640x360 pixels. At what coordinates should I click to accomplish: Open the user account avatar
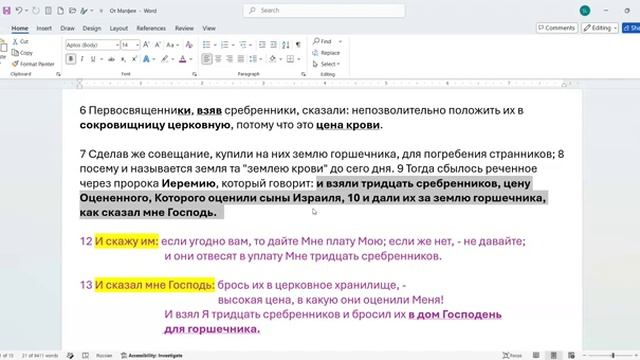pos(585,11)
